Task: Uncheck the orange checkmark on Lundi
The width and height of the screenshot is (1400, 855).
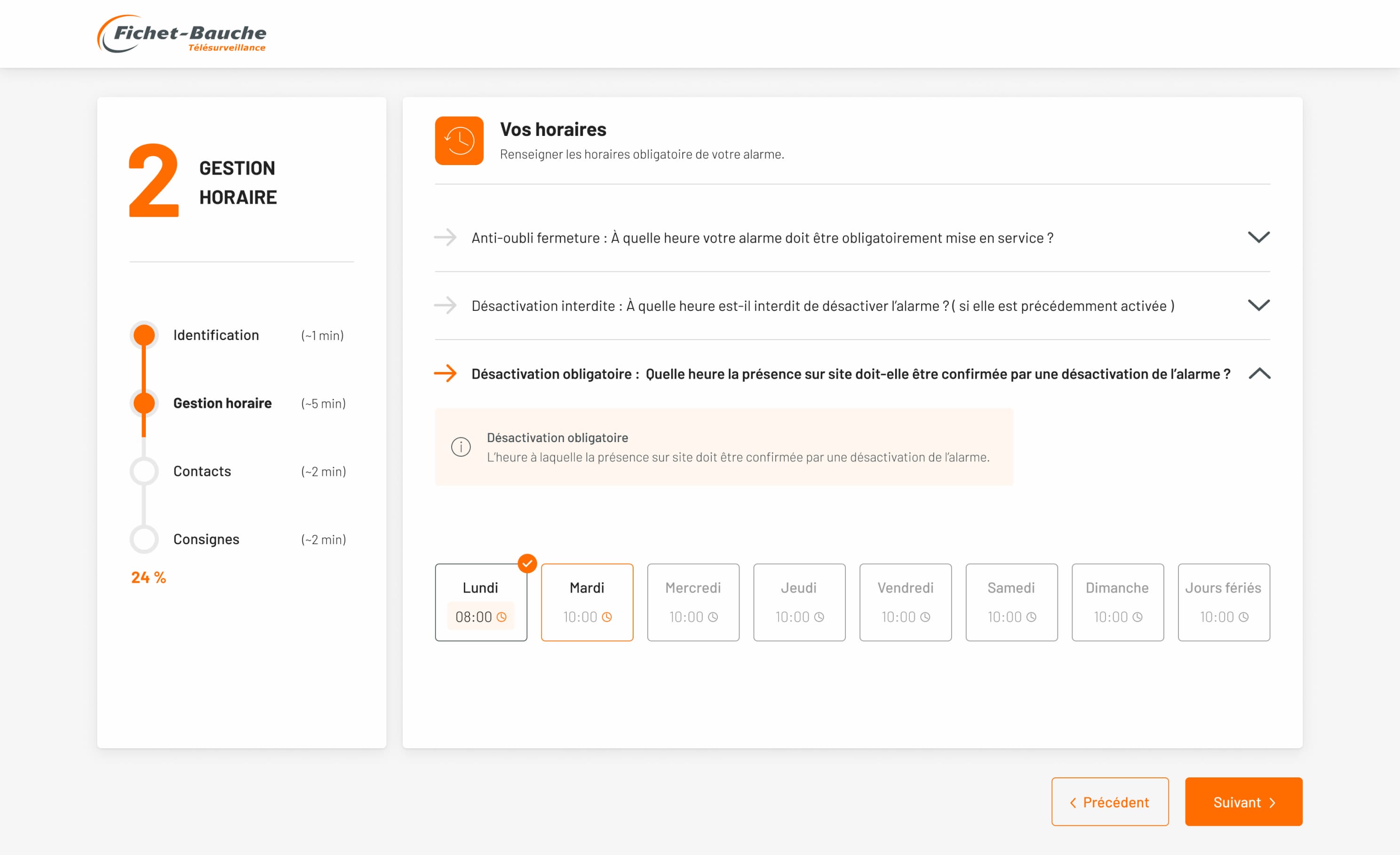Action: pos(527,563)
